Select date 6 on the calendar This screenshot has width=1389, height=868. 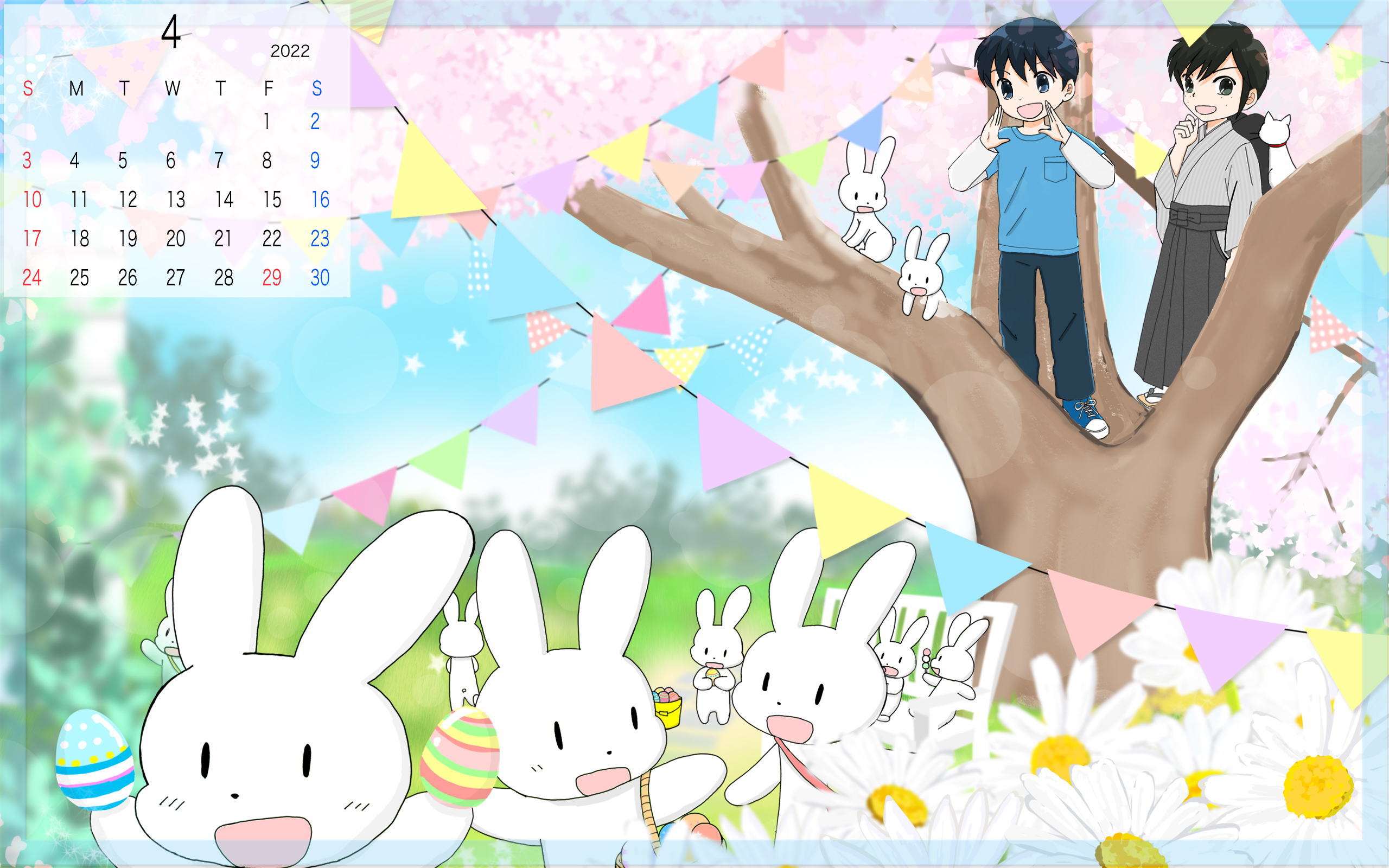pyautogui.click(x=171, y=160)
